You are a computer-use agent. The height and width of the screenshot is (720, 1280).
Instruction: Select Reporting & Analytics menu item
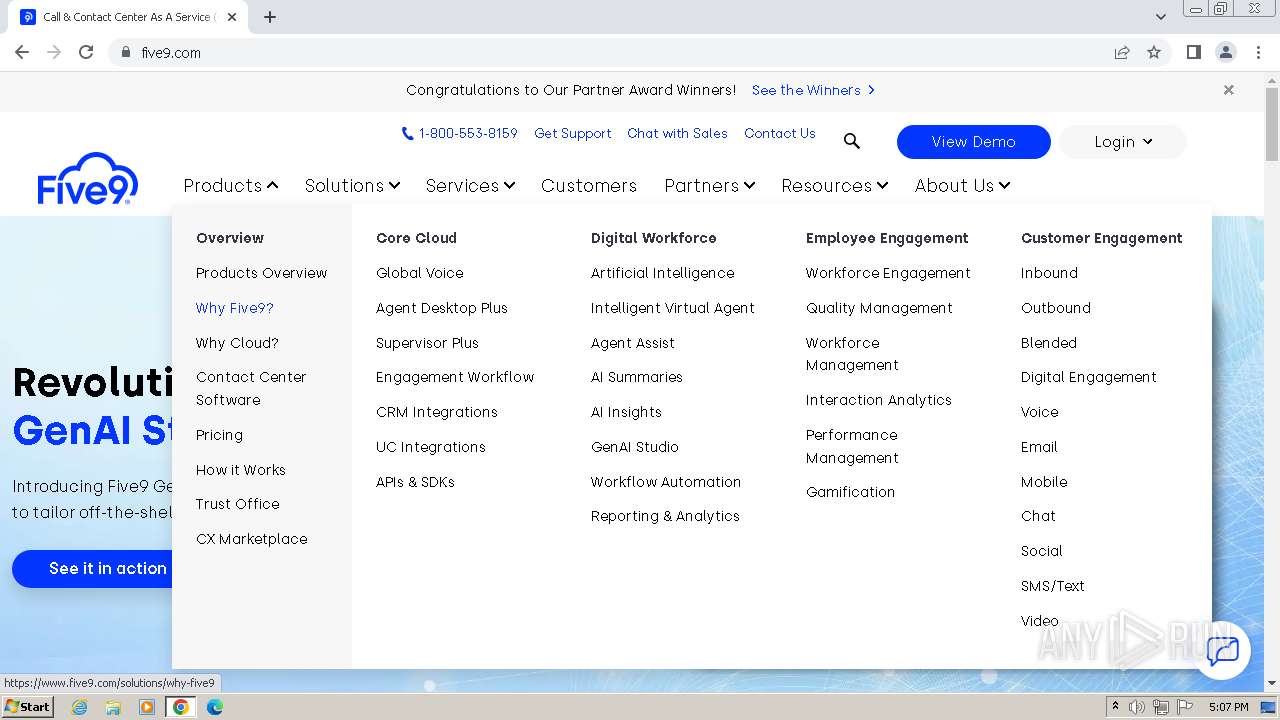(665, 516)
